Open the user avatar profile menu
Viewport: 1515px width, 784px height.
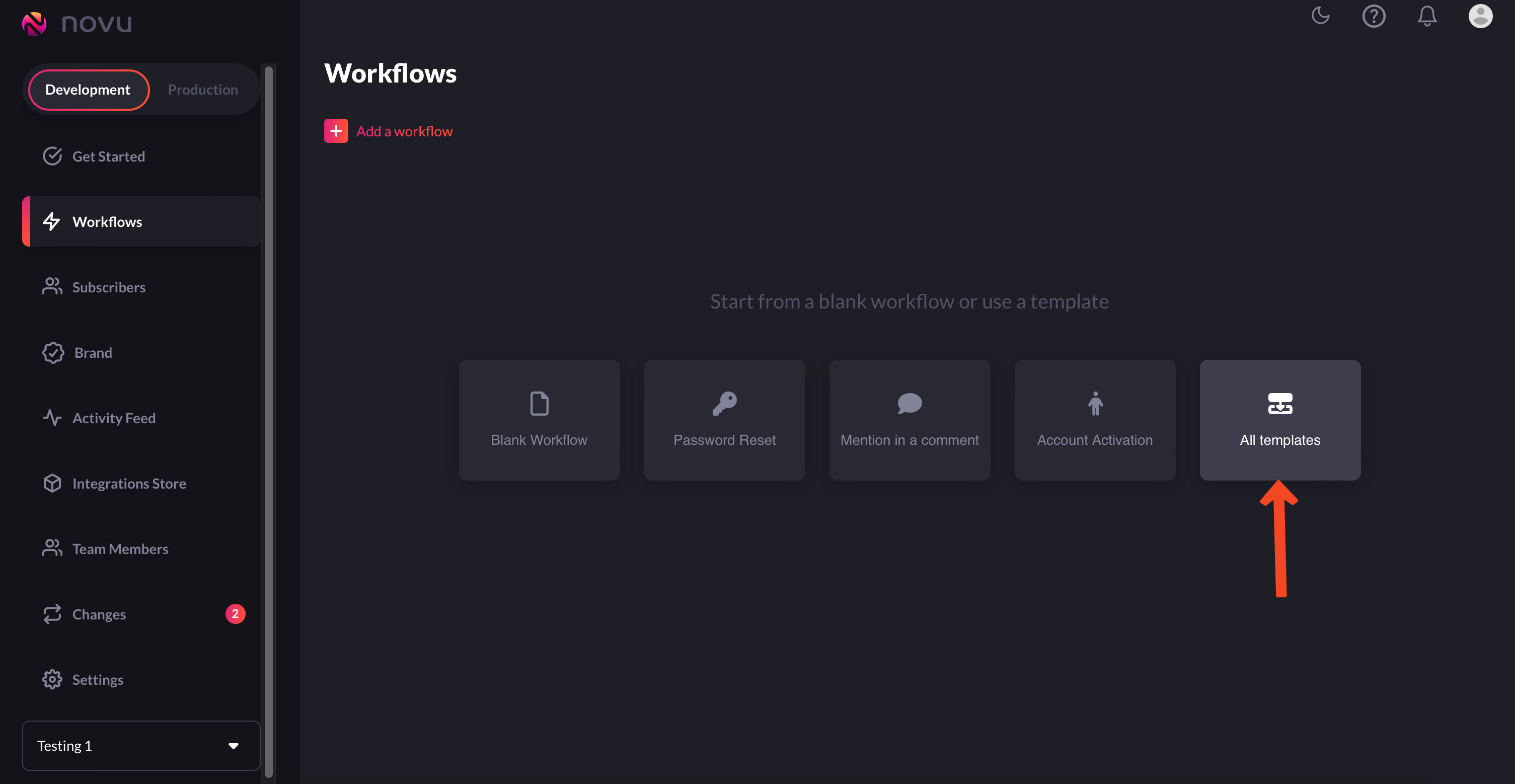point(1480,16)
